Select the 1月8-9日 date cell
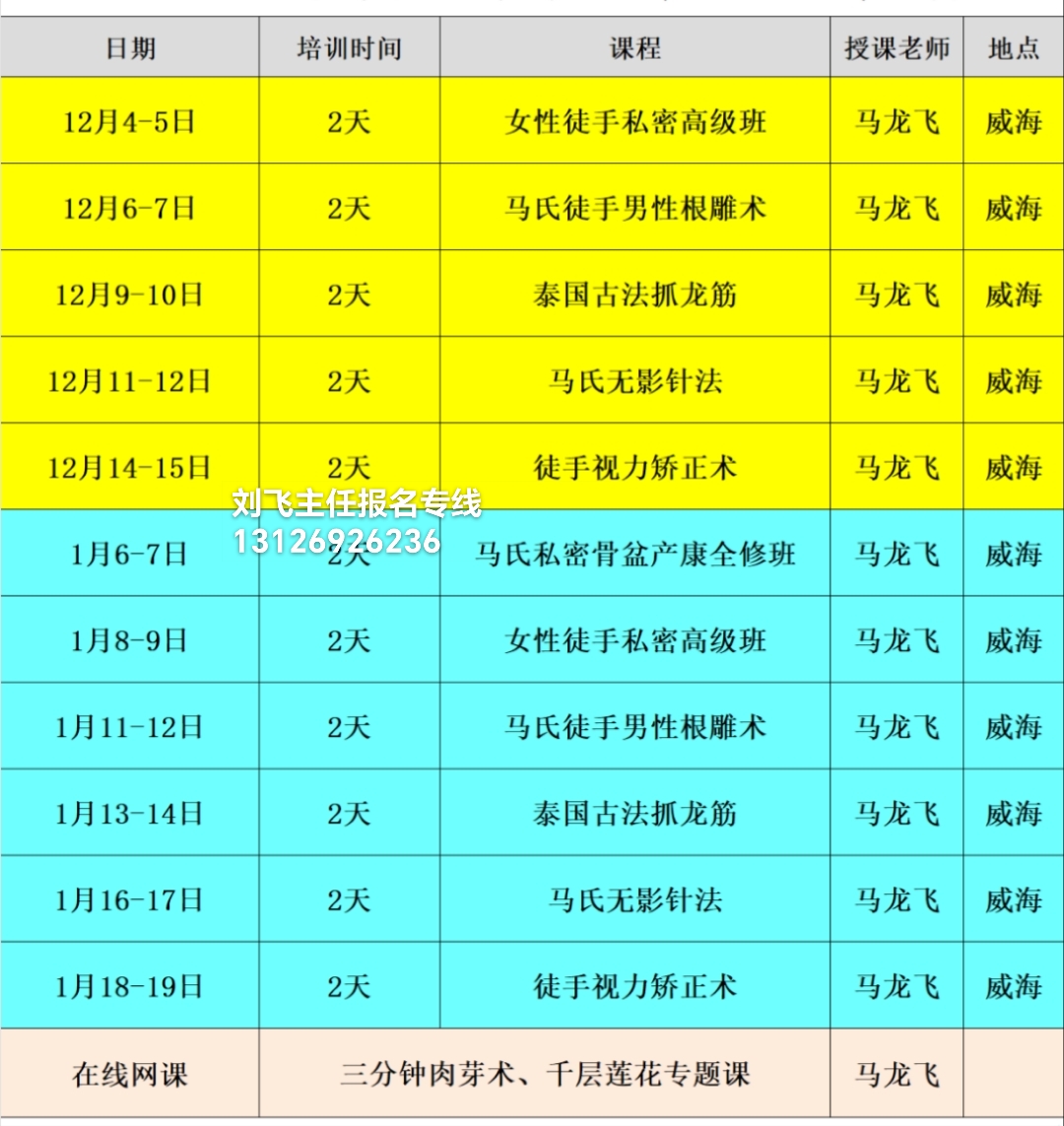The height and width of the screenshot is (1126, 1064). pos(130,641)
